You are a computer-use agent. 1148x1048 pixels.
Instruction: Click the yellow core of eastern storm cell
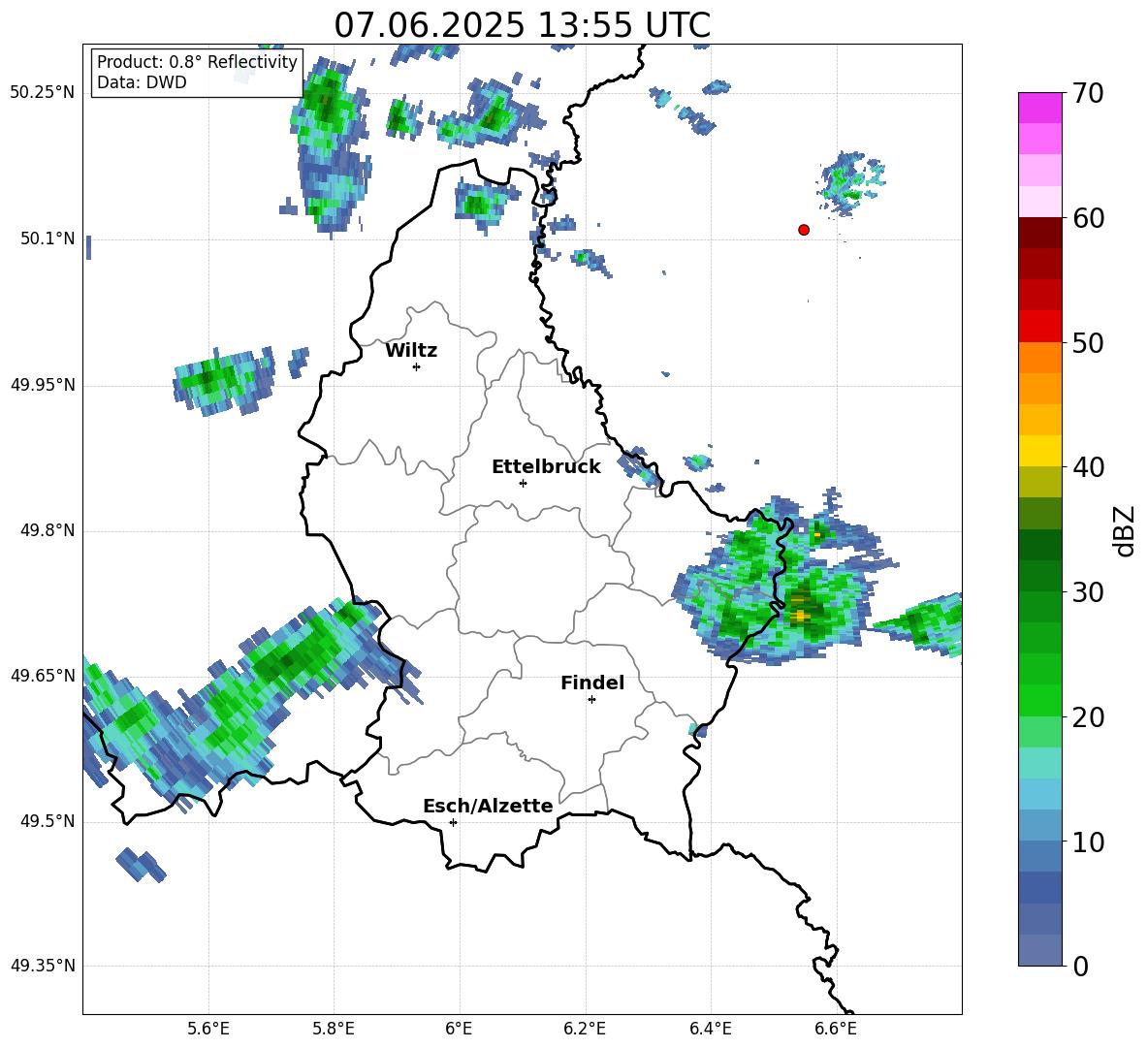tap(800, 616)
